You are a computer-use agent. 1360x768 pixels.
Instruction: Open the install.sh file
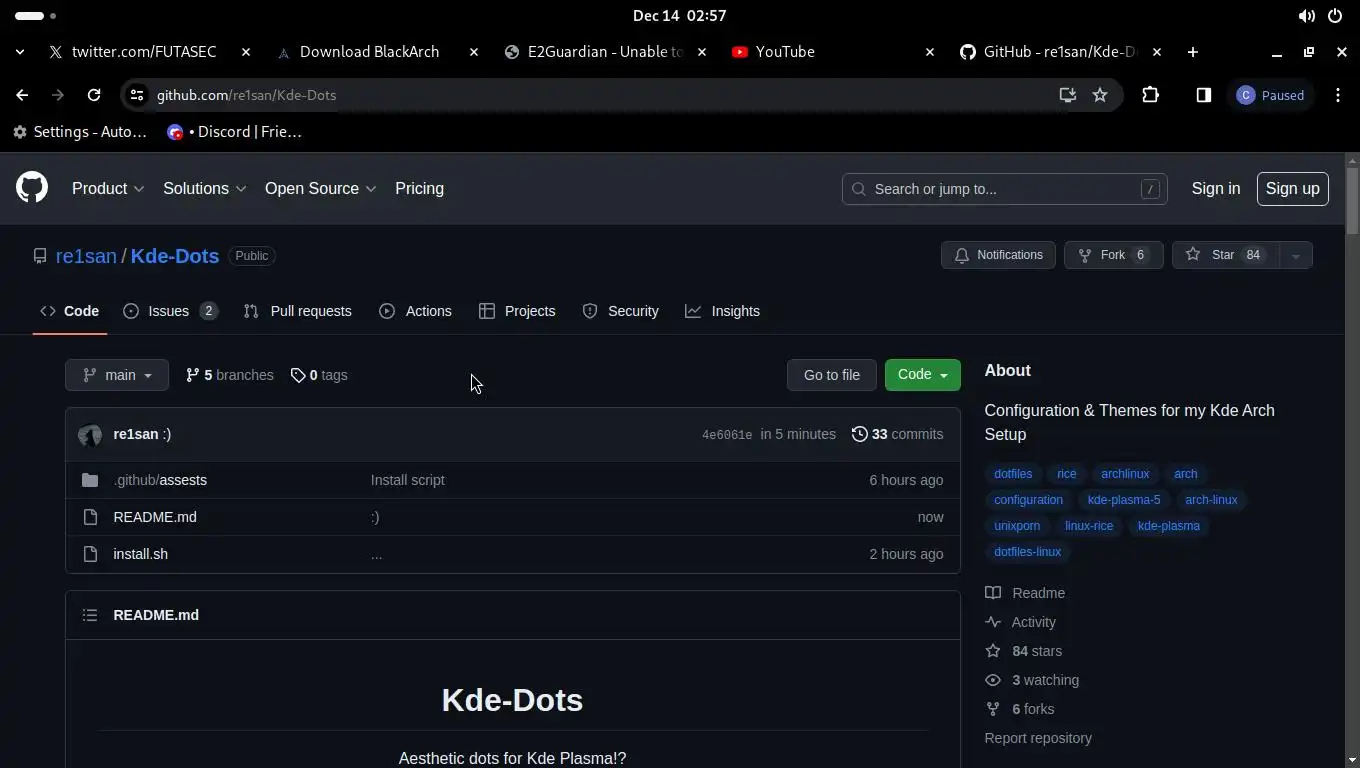click(140, 554)
